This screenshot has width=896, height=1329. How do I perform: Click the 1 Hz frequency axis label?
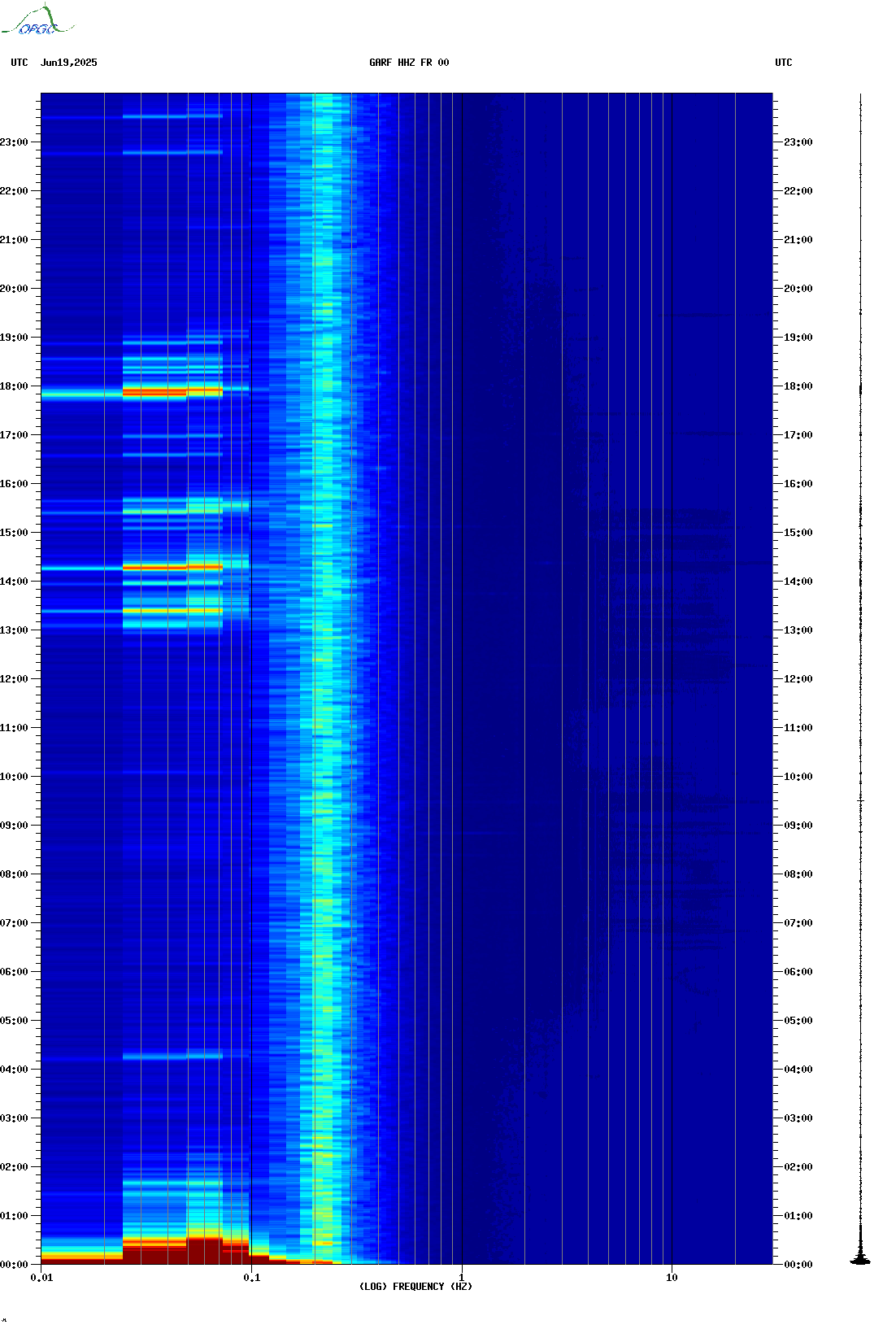pos(462,1278)
